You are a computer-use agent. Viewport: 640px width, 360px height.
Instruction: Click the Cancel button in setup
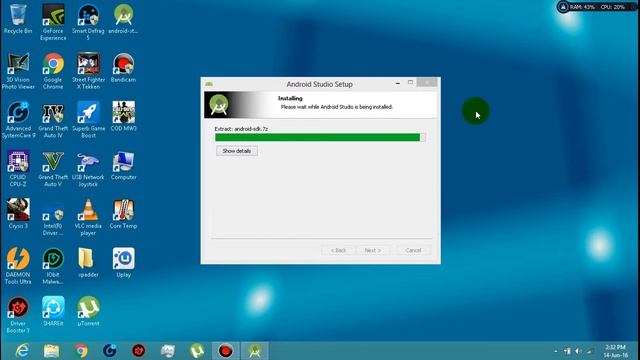[x=413, y=250]
